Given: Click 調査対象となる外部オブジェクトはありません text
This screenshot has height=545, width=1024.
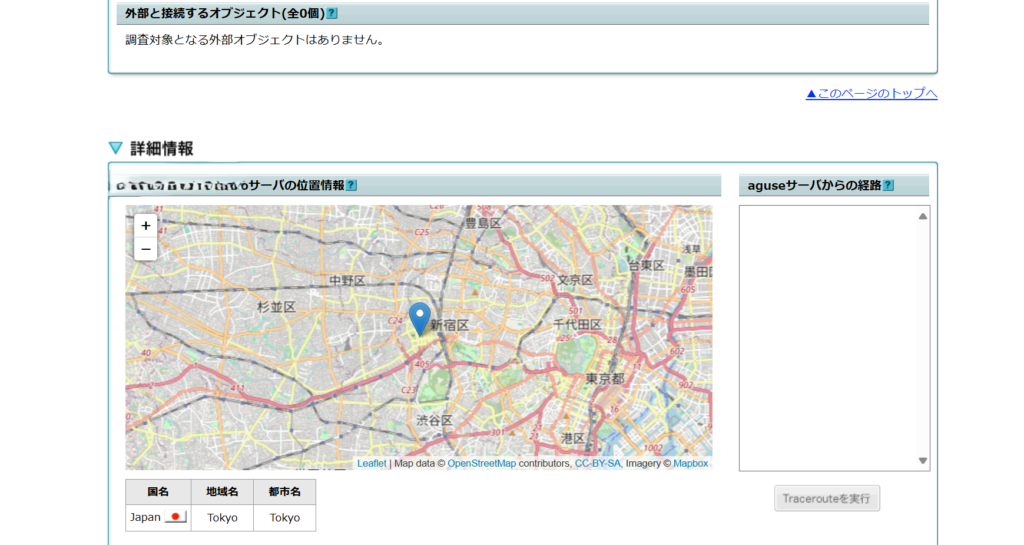Looking at the screenshot, I should (255, 40).
